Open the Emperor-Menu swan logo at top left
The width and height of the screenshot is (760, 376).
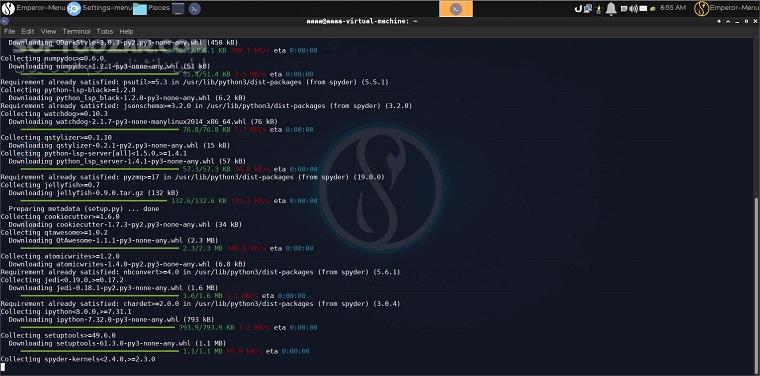(8, 8)
